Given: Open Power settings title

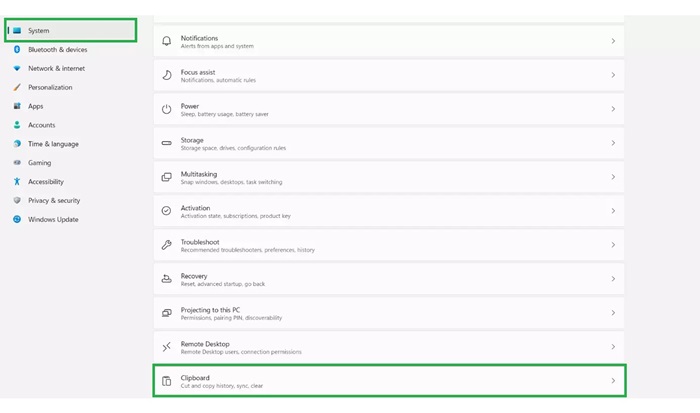Looking at the screenshot, I should pos(190,106).
